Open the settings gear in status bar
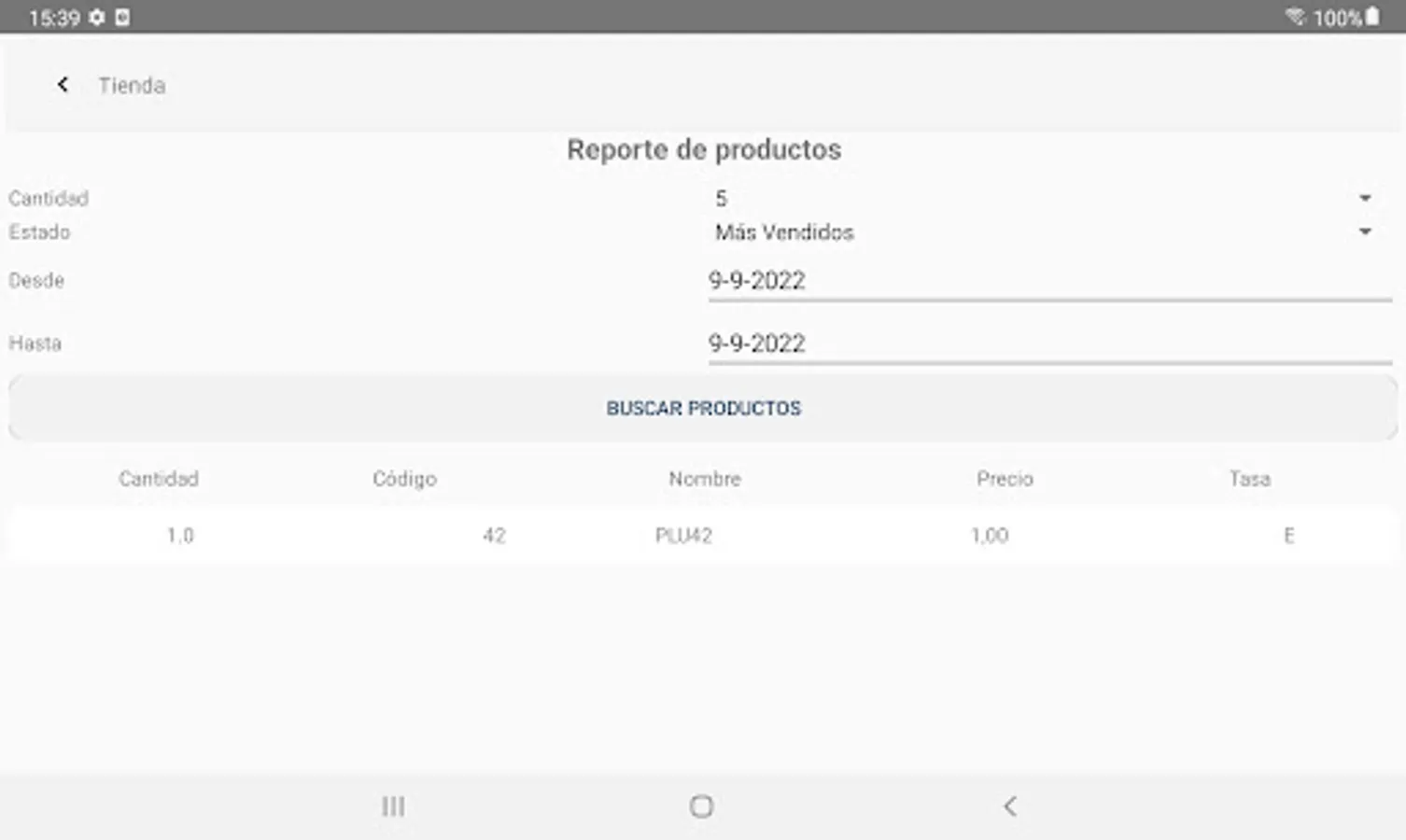1406x840 pixels. (x=97, y=16)
